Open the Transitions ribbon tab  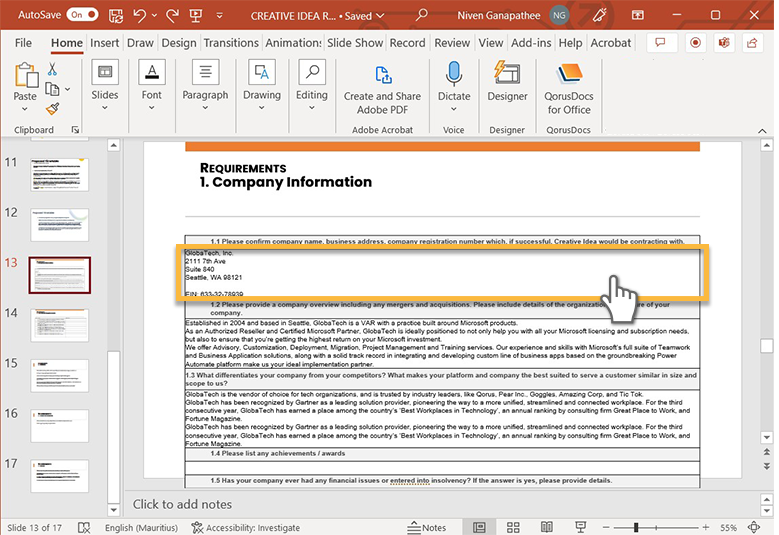pyautogui.click(x=231, y=43)
